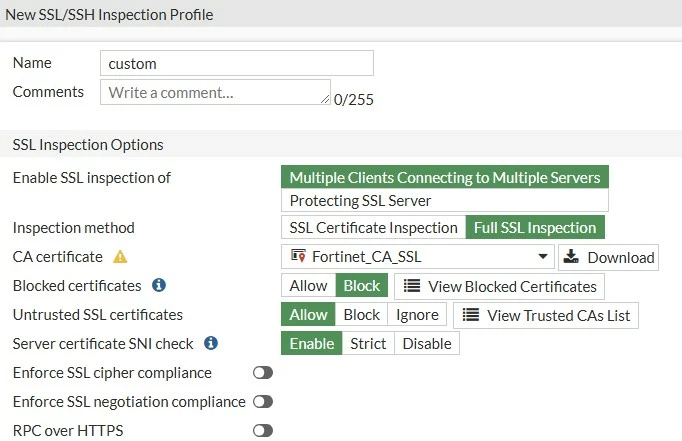
Task: Click the Untrusted SSL certificates label
Action: pos(98,314)
